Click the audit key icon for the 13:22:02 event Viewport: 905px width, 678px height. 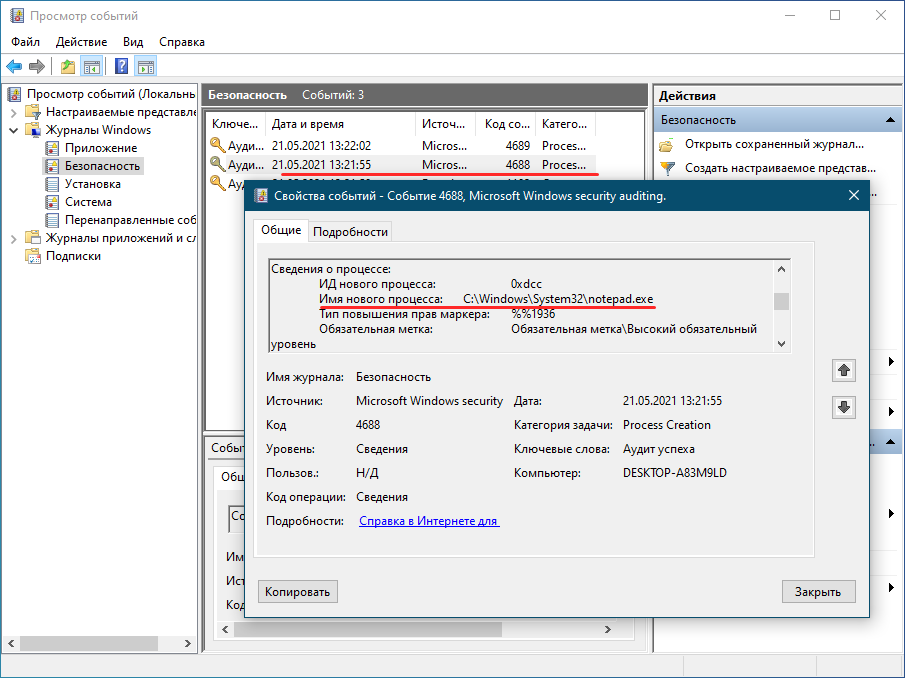[218, 145]
